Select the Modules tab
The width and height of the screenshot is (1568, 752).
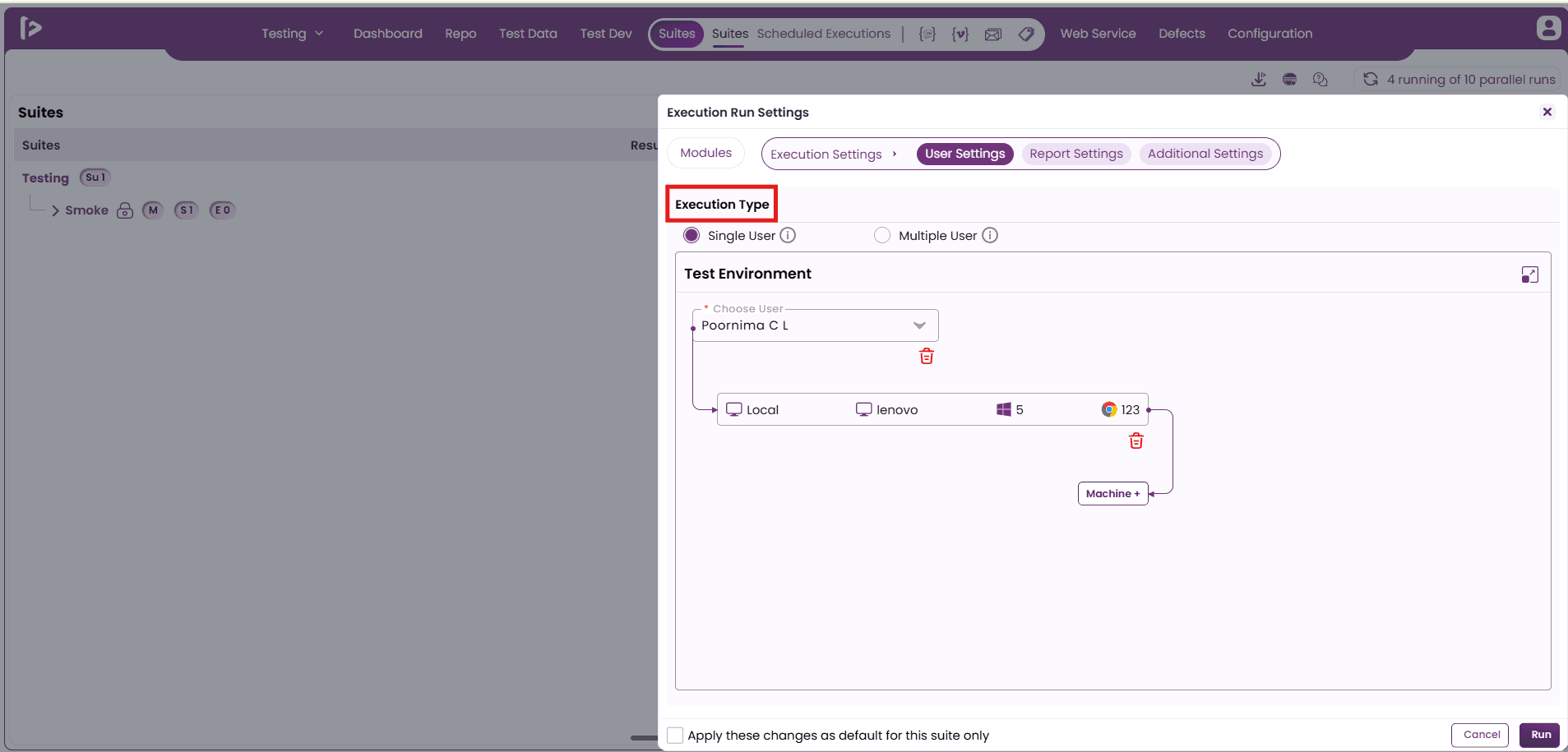705,153
